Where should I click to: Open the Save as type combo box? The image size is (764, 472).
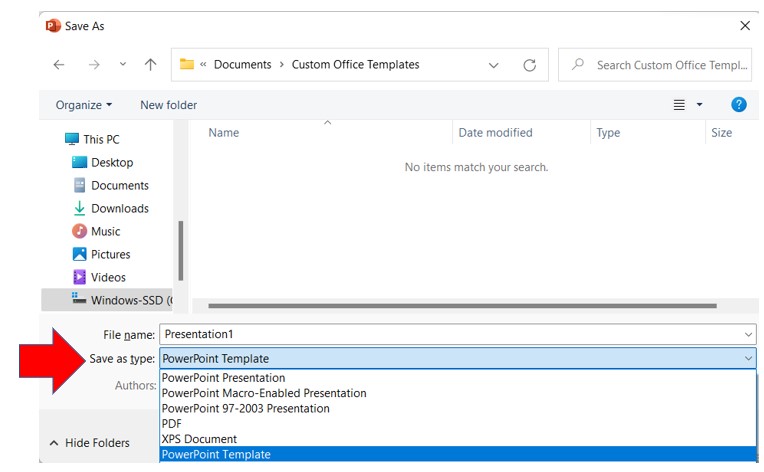click(458, 359)
